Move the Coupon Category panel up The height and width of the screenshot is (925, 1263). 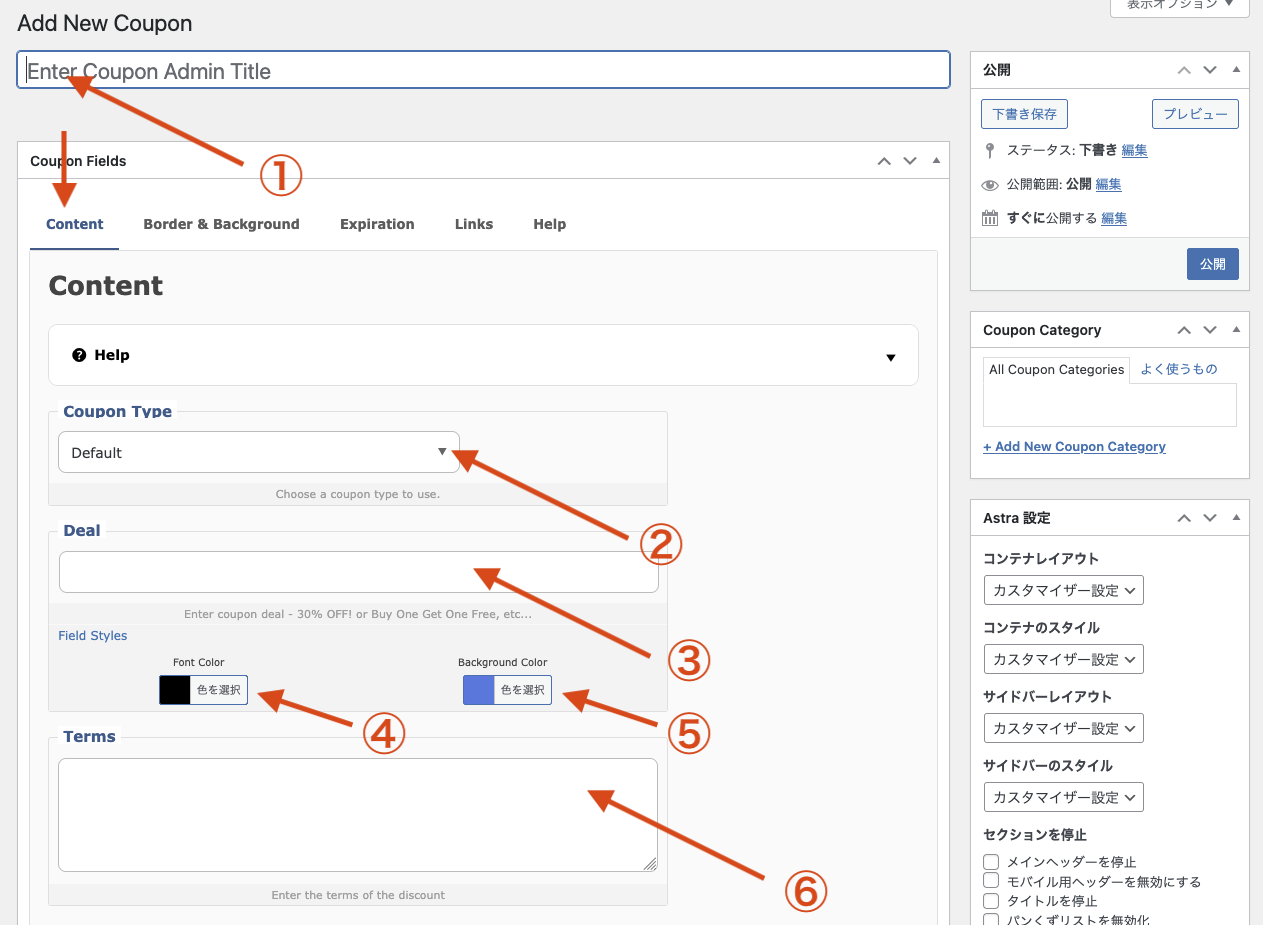click(1184, 330)
